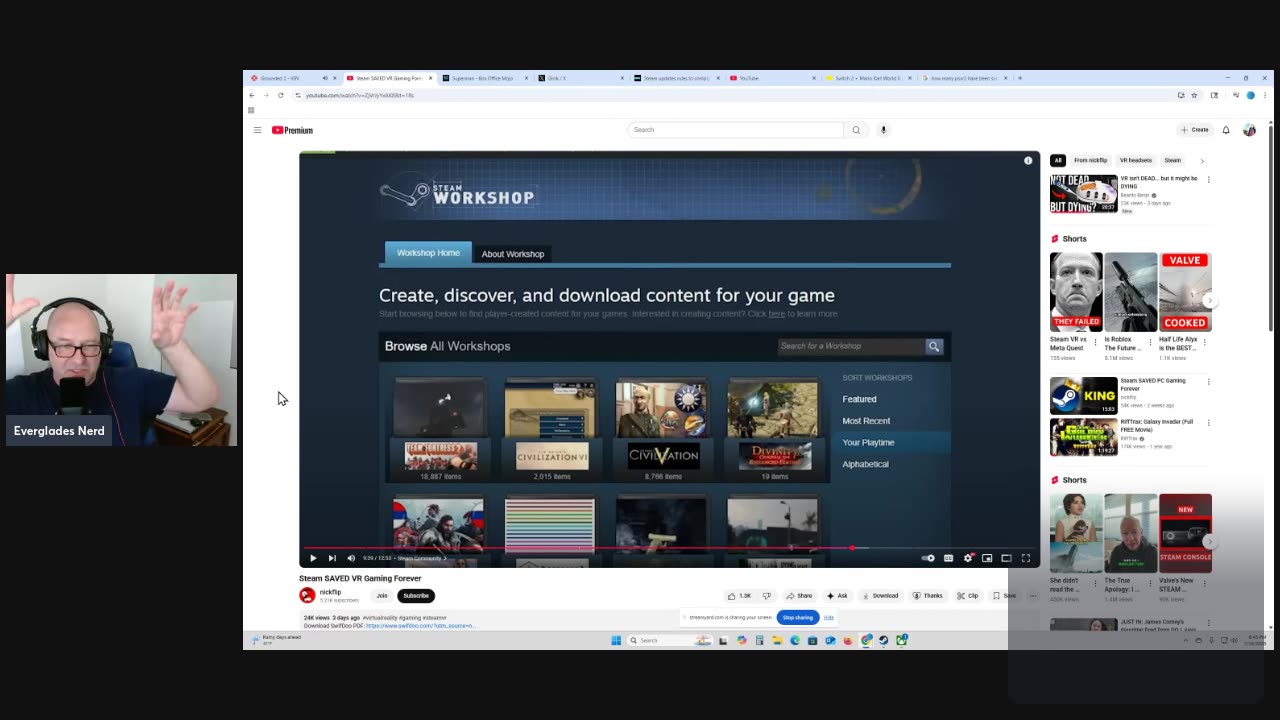This screenshot has height=720, width=1280.
Task: Dislike the video with thumbs down
Action: click(x=767, y=596)
